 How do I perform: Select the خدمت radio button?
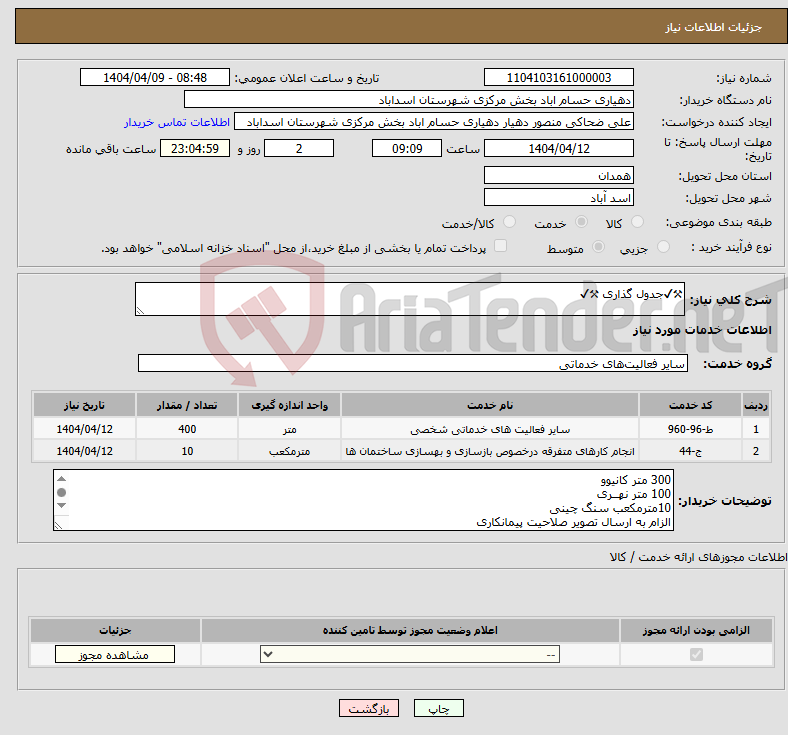pyautogui.click(x=581, y=222)
